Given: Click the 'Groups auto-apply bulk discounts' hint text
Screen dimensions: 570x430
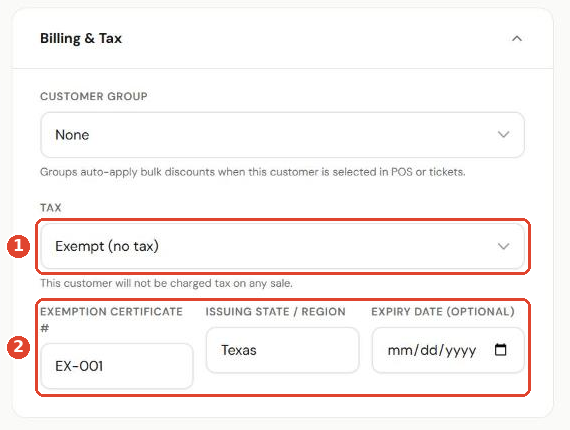Looking at the screenshot, I should coord(253,172).
